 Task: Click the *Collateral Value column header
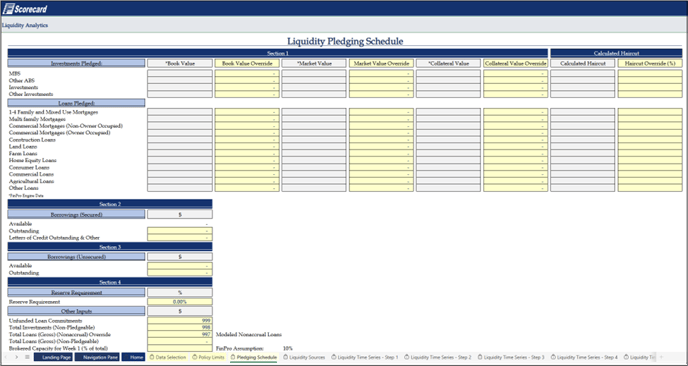point(448,63)
